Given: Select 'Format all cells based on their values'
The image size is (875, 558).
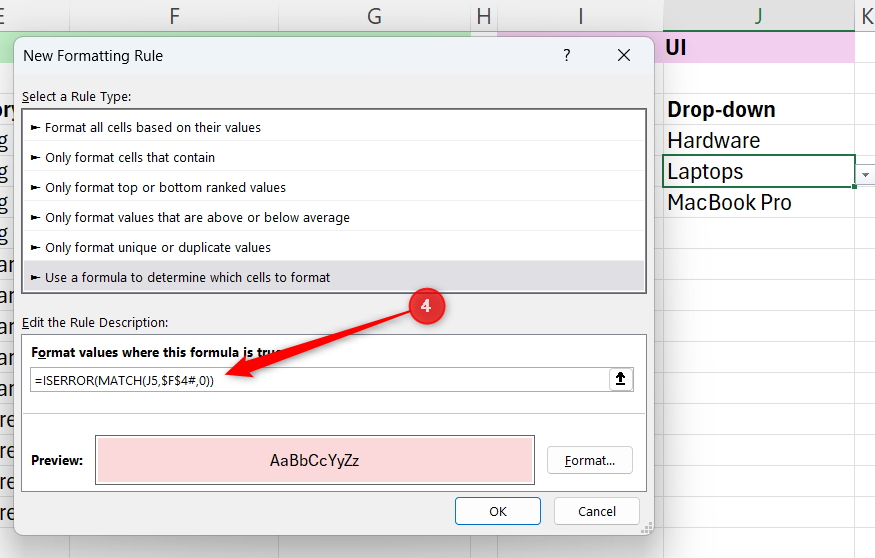Looking at the screenshot, I should pyautogui.click(x=334, y=127).
